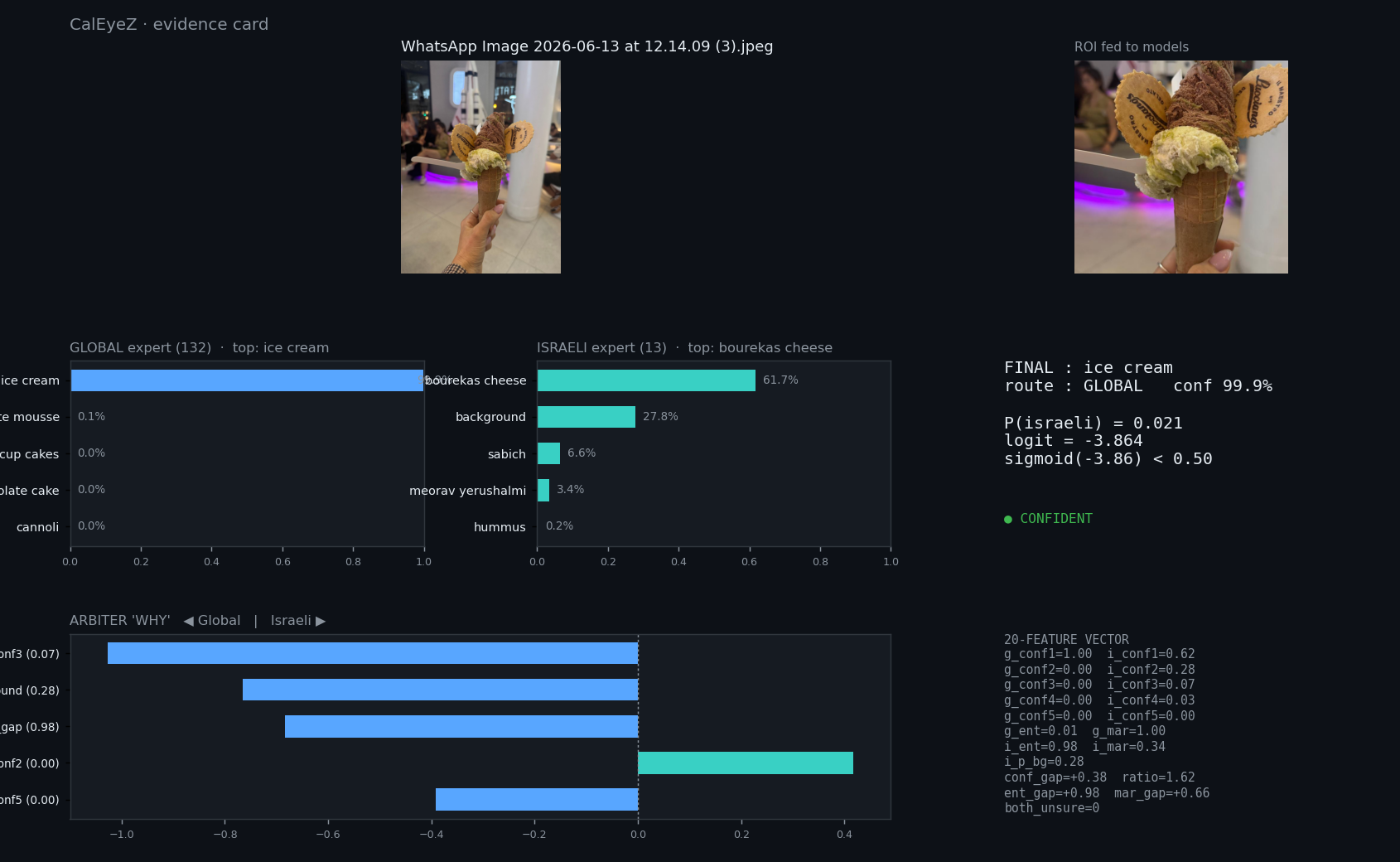Screen dimensions: 1400x862
Task: Click the ISRAELI expert (13) chart title
Action: pyautogui.click(x=601, y=348)
